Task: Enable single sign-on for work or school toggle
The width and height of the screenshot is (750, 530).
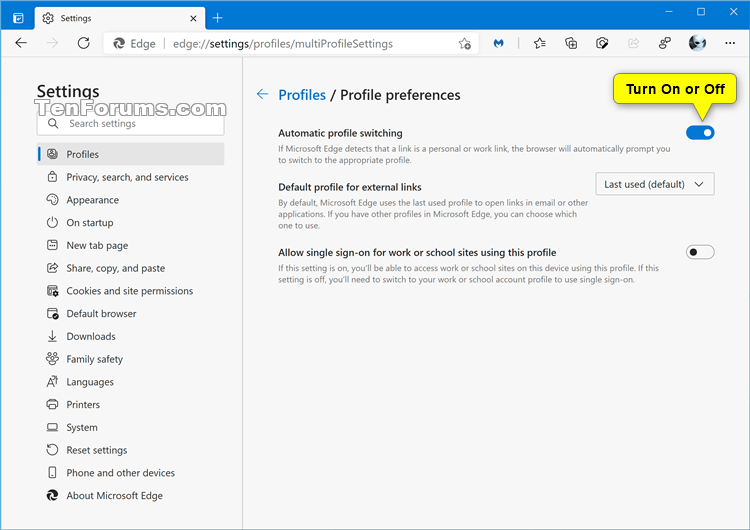Action: click(700, 252)
